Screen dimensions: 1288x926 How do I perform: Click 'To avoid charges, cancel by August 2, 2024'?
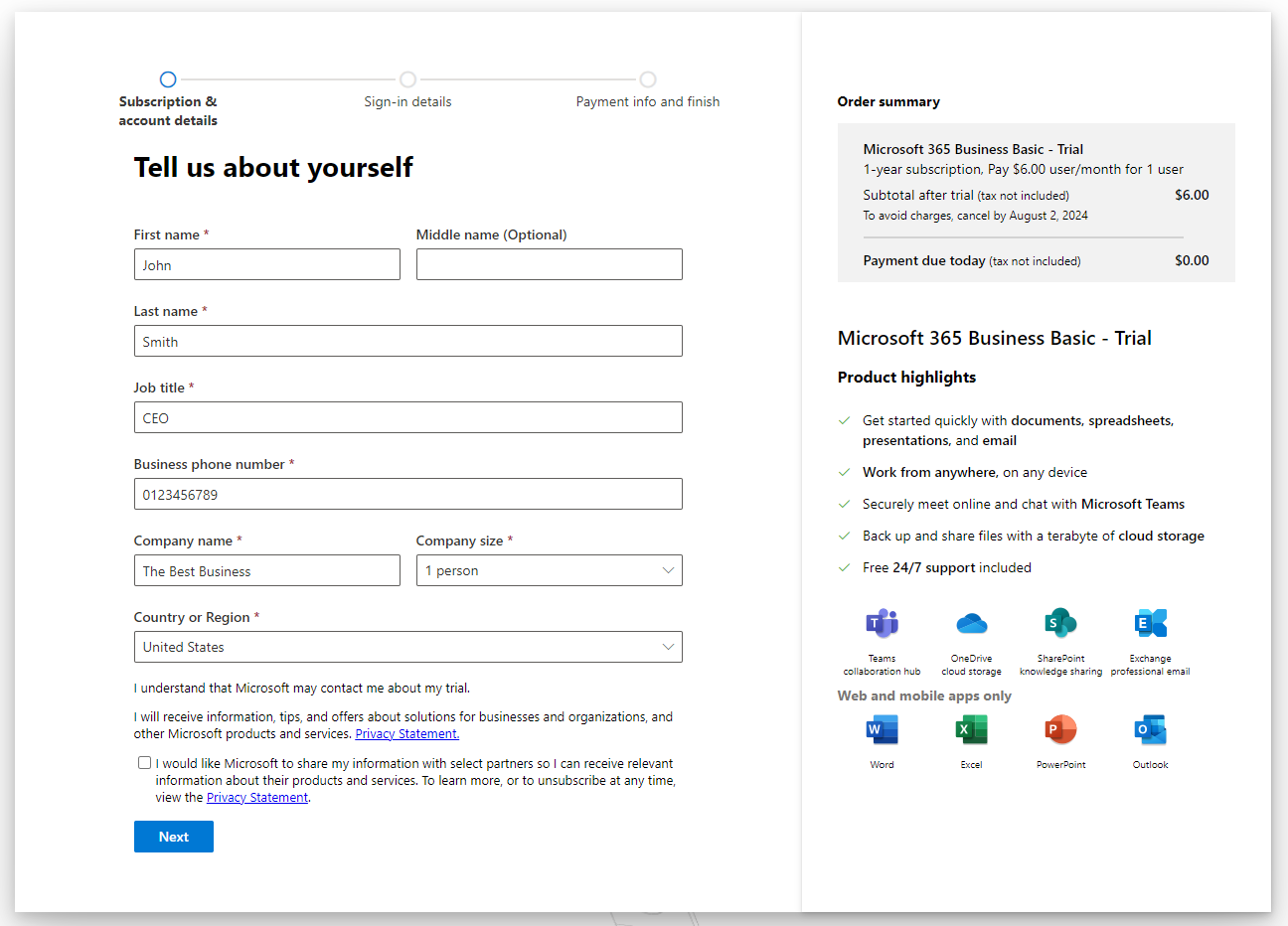pos(975,216)
